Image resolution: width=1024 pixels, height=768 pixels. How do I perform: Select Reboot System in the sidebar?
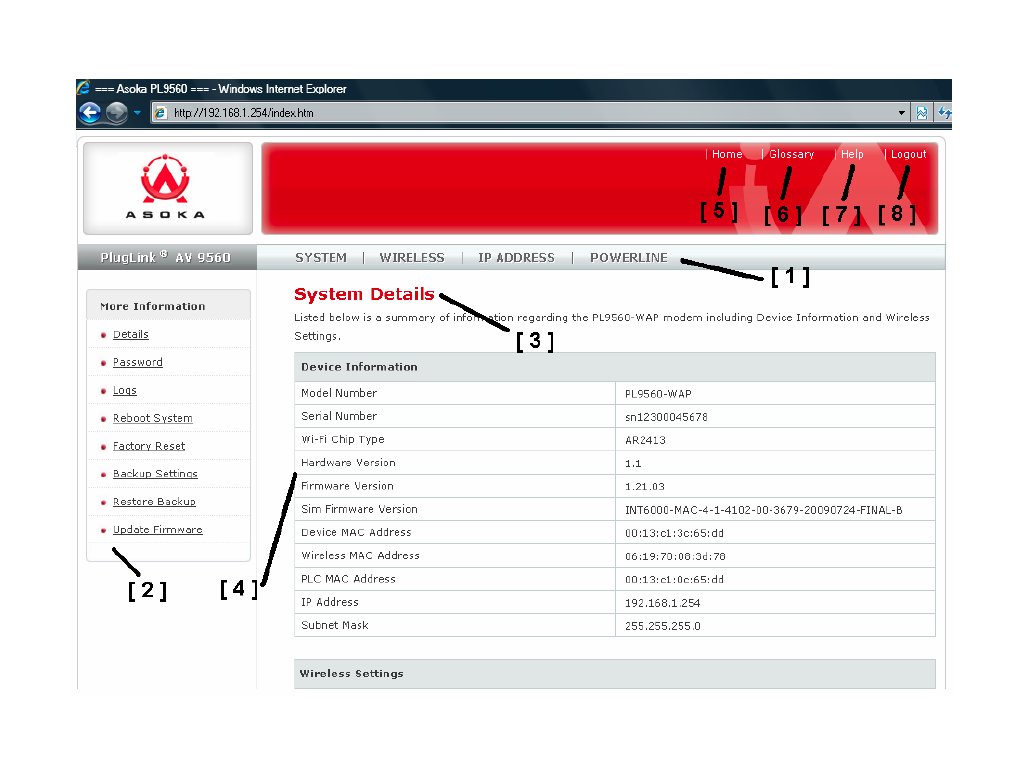(152, 419)
